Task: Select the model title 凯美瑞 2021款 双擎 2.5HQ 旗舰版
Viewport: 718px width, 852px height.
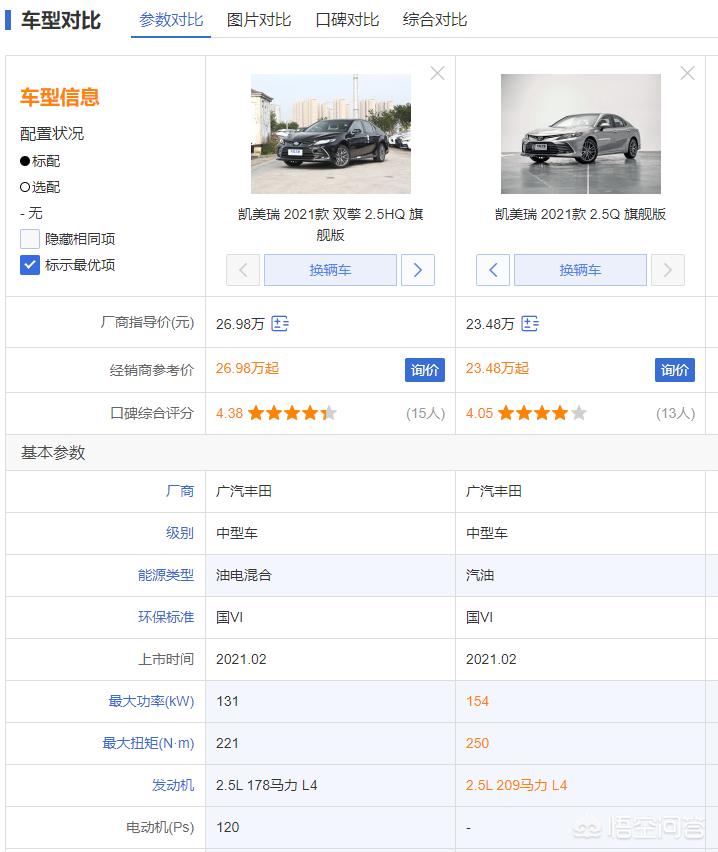Action: point(330,224)
